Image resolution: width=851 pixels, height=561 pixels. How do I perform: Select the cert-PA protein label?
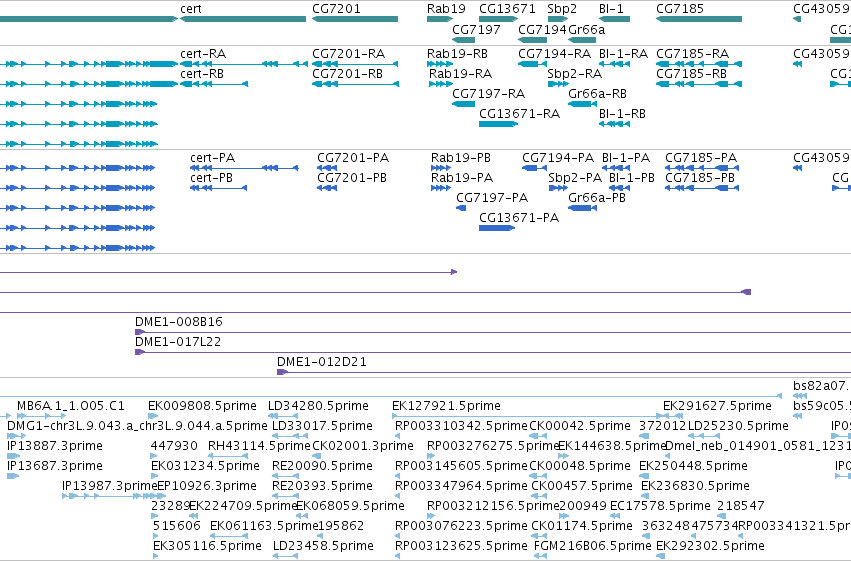212,158
